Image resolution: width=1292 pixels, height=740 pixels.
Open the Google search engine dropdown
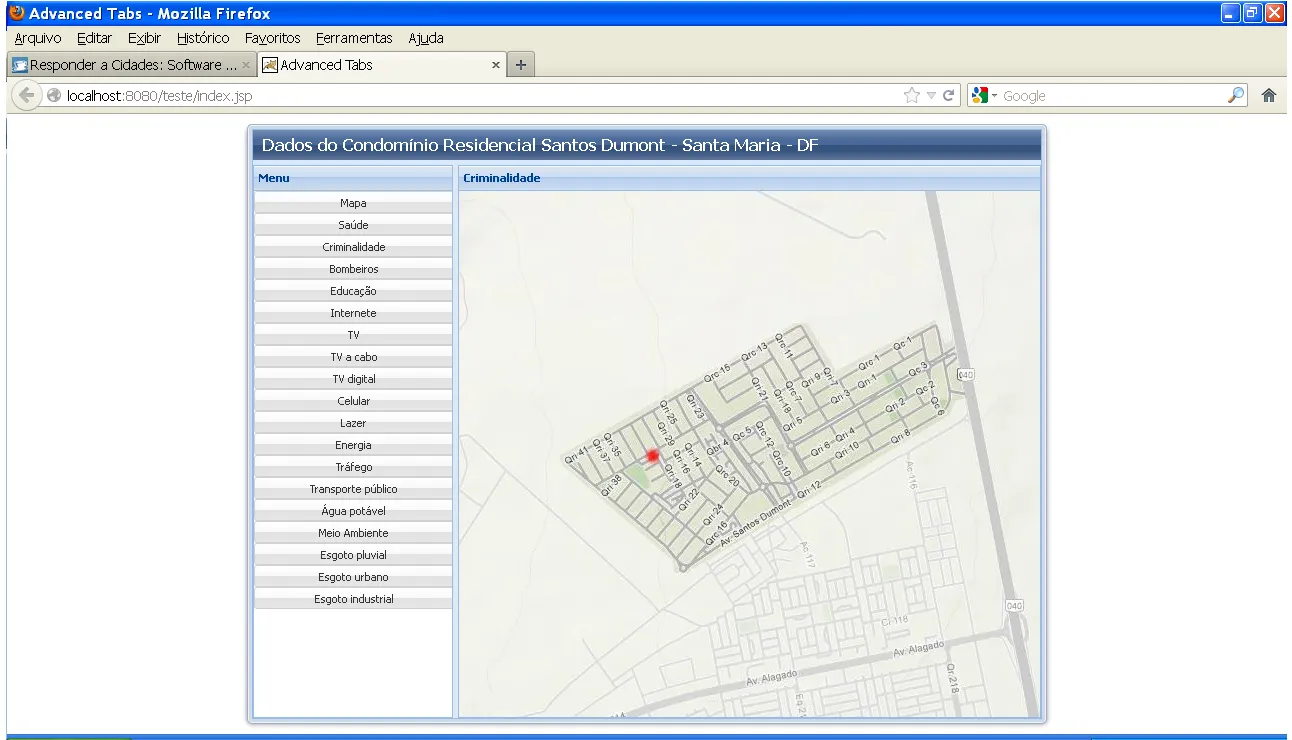tap(983, 96)
